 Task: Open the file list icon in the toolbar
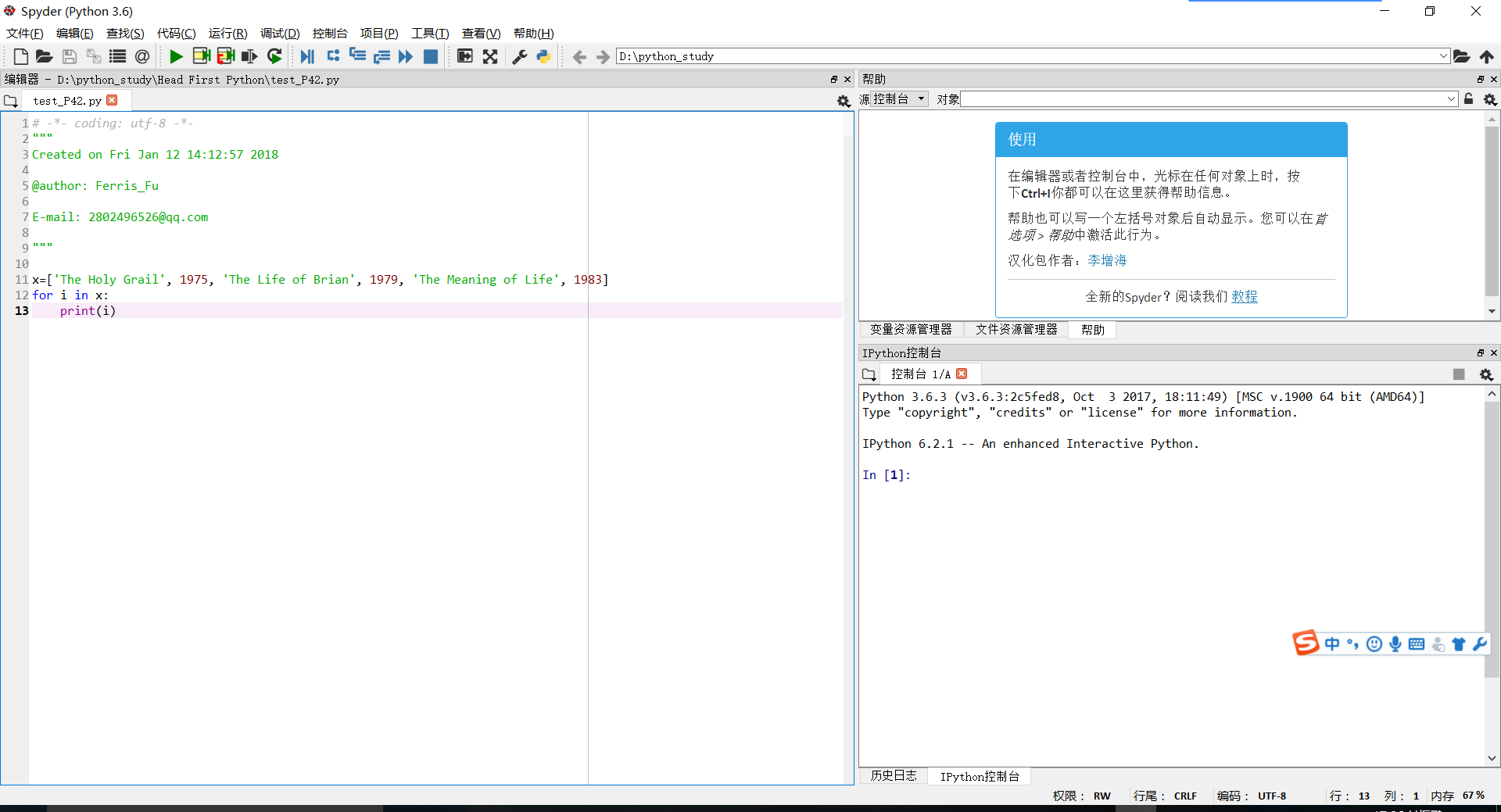[x=118, y=56]
